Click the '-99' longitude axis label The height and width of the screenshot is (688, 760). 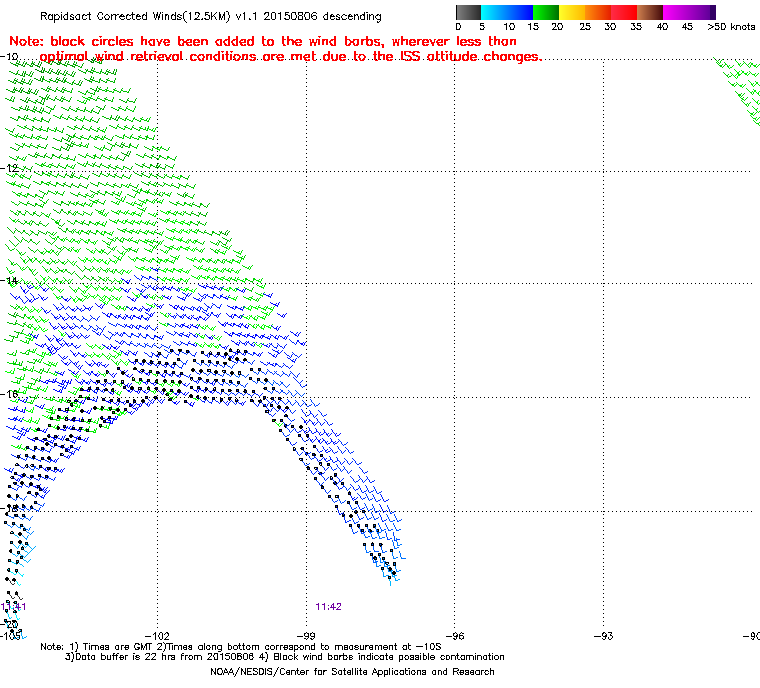point(306,636)
